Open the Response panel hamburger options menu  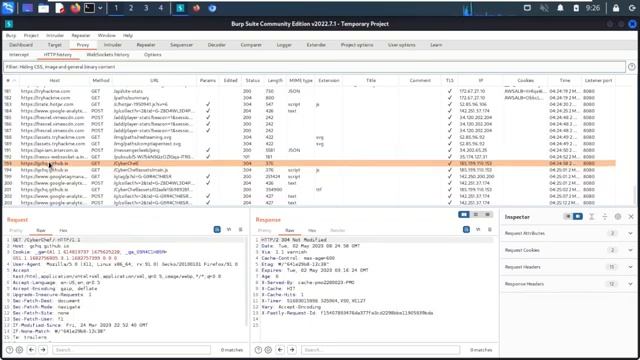[x=490, y=229]
